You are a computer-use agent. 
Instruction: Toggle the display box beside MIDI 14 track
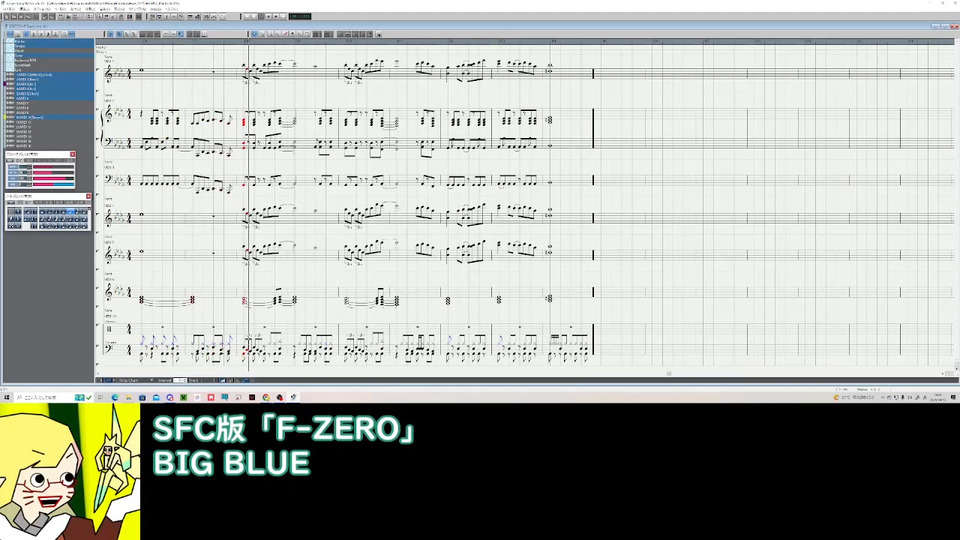point(10,137)
